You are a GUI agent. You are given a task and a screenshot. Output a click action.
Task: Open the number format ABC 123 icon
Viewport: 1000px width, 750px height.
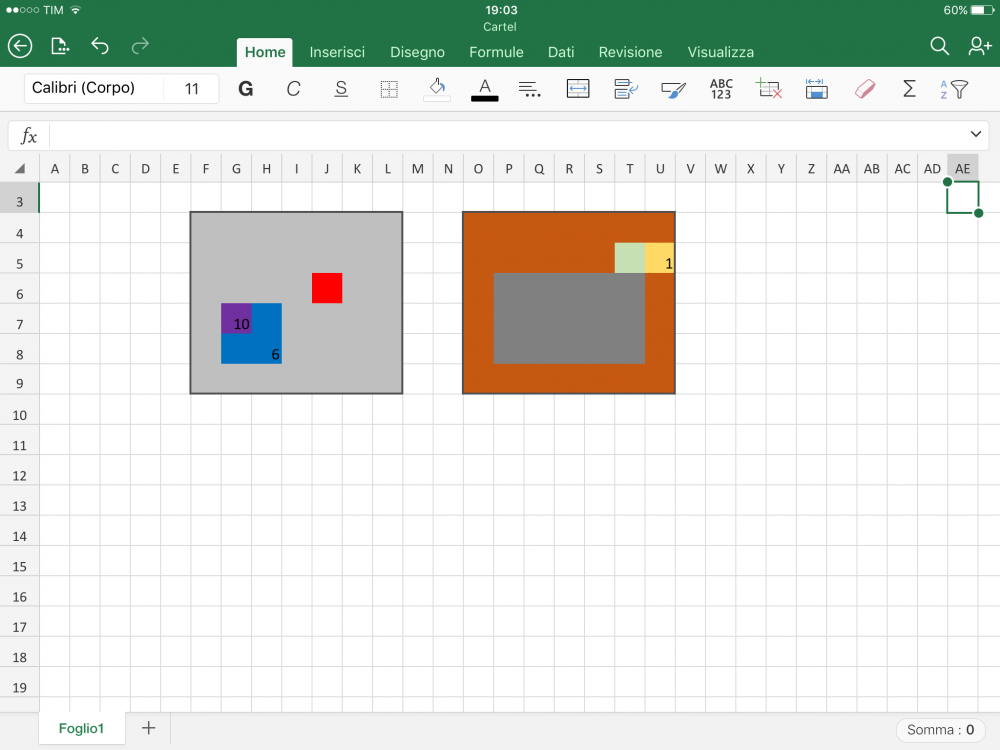pyautogui.click(x=721, y=89)
